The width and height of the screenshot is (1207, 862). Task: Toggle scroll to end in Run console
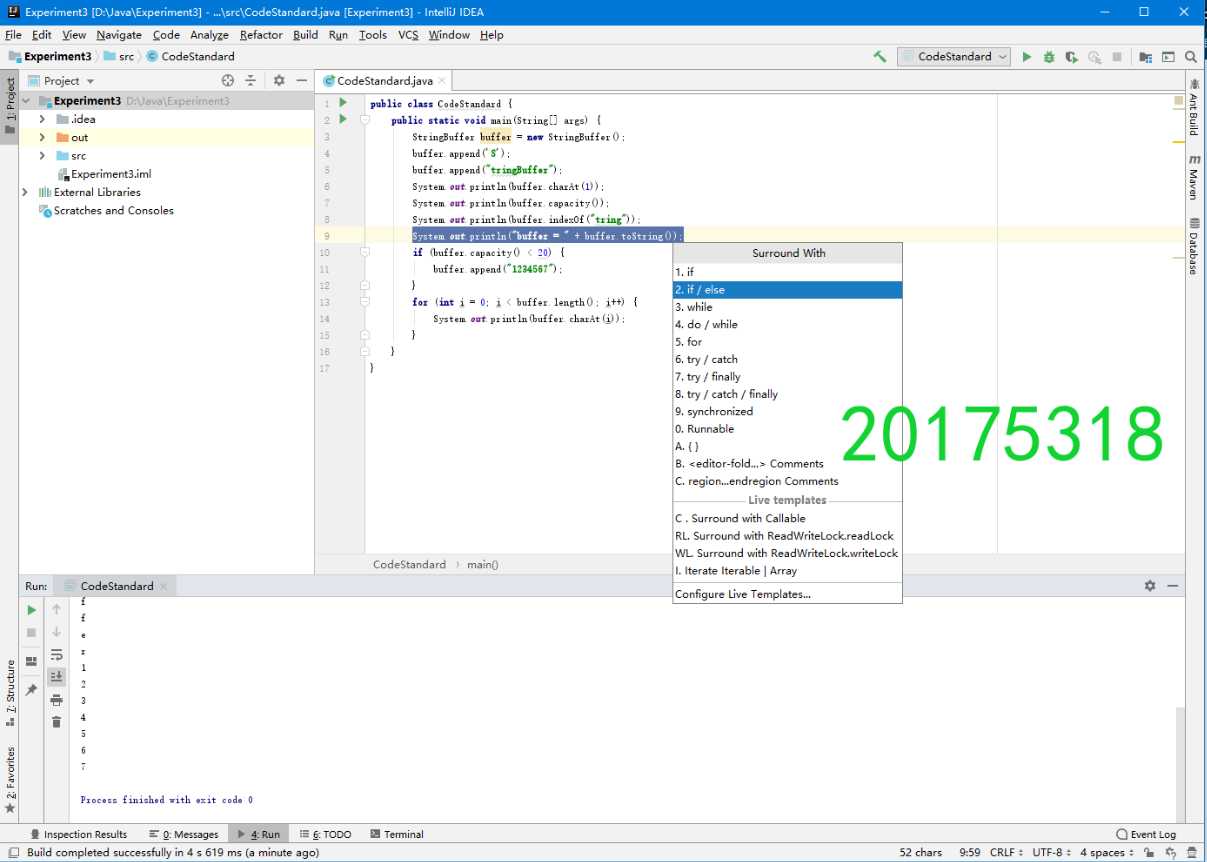57,677
